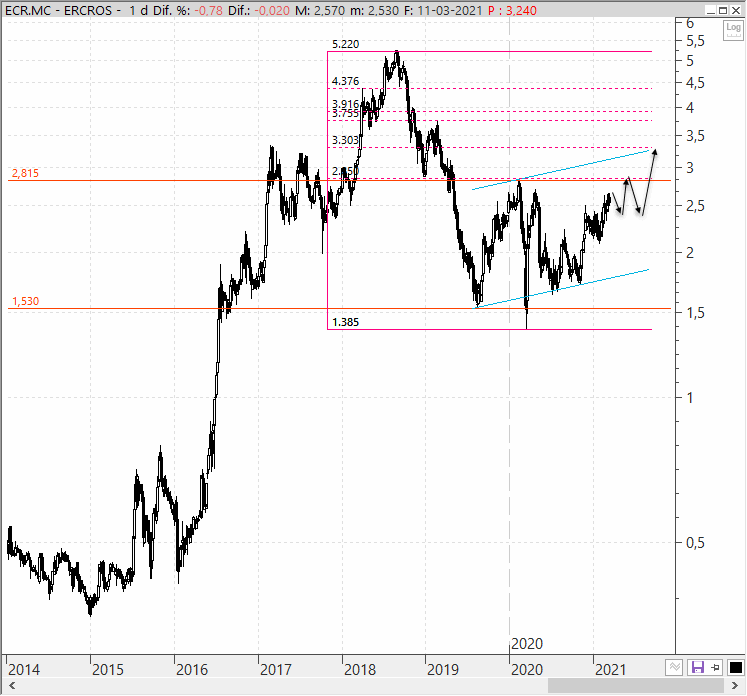Click the Dif. %: -0,78 value
Image resolution: width=747 pixels, height=696 pixels.
188,10
